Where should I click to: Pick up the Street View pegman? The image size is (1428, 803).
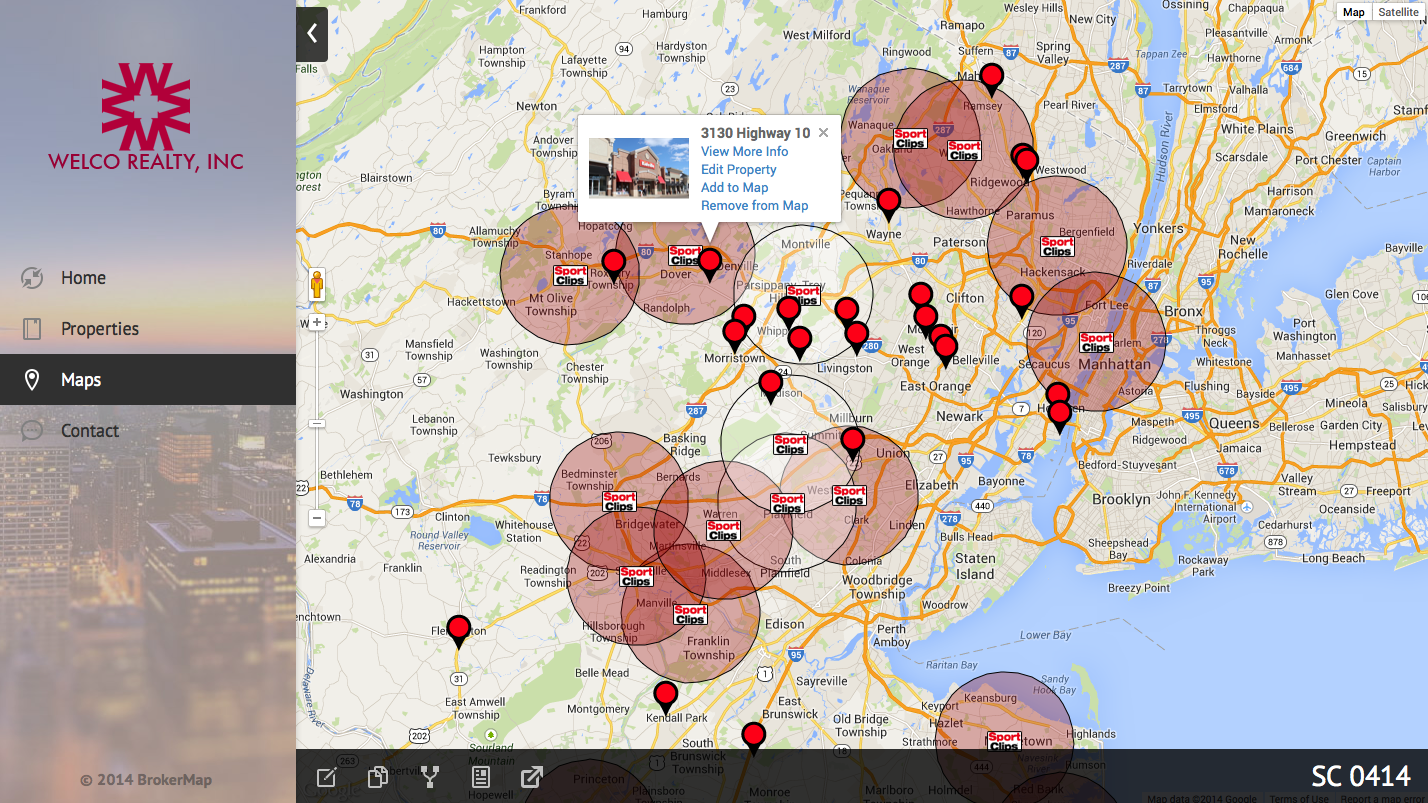click(x=317, y=285)
